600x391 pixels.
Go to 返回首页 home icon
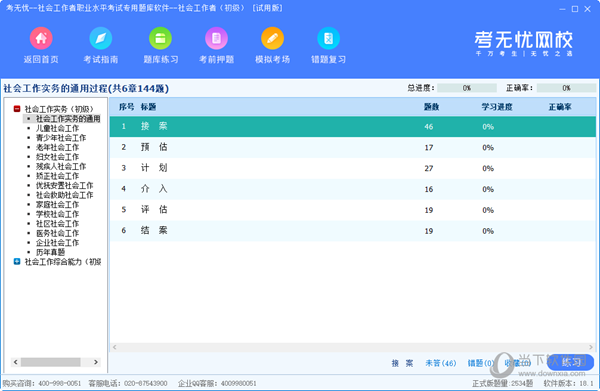coord(41,38)
